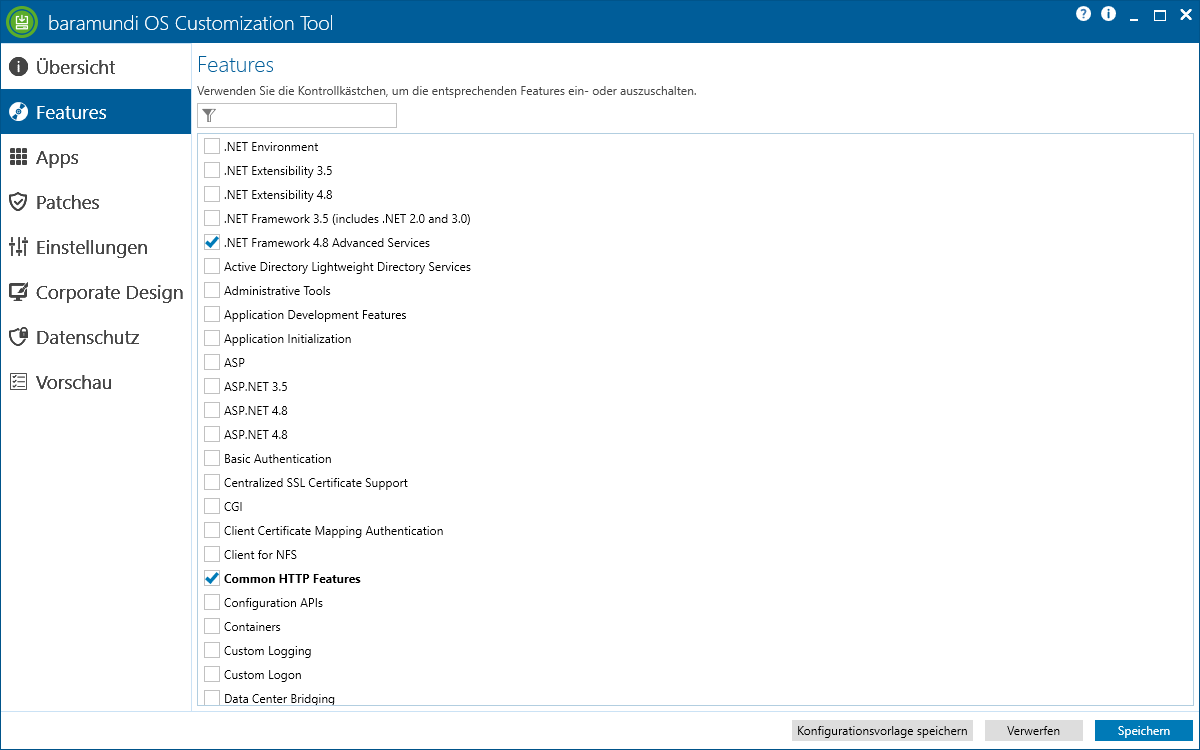This screenshot has width=1200, height=750.
Task: Click the Vorschau checklist icon
Action: click(x=18, y=382)
